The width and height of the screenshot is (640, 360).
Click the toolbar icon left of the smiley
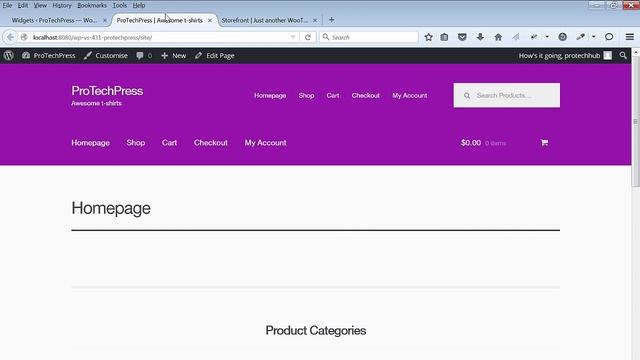click(x=534, y=37)
